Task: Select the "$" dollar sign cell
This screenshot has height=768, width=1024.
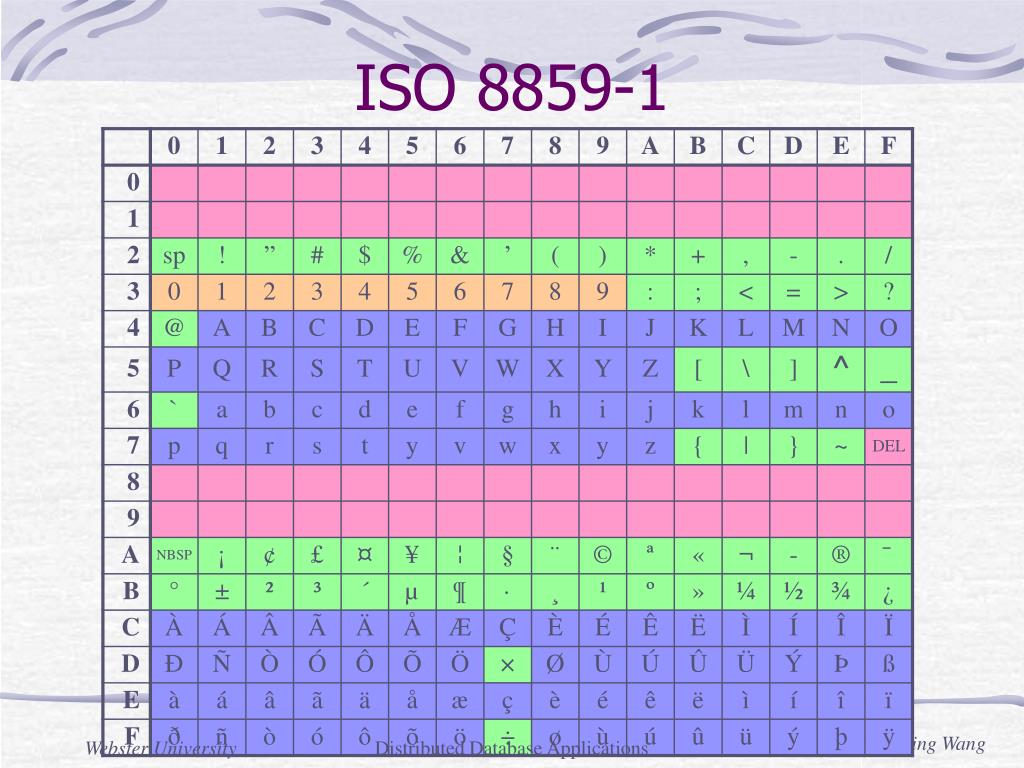Action: point(364,256)
